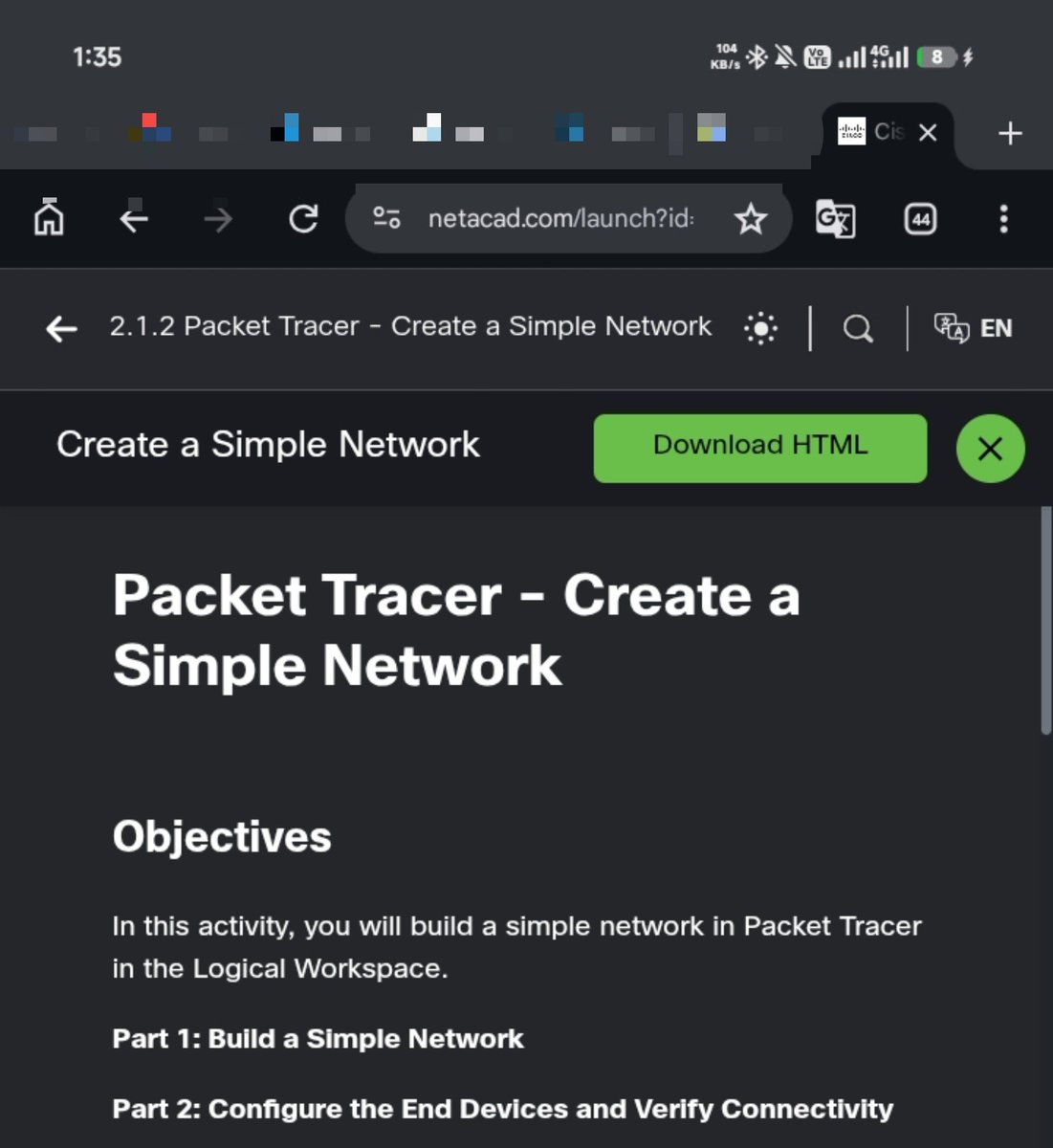Screen dimensions: 1053x1148
Task: Open the EN language selector
Action: click(x=973, y=328)
